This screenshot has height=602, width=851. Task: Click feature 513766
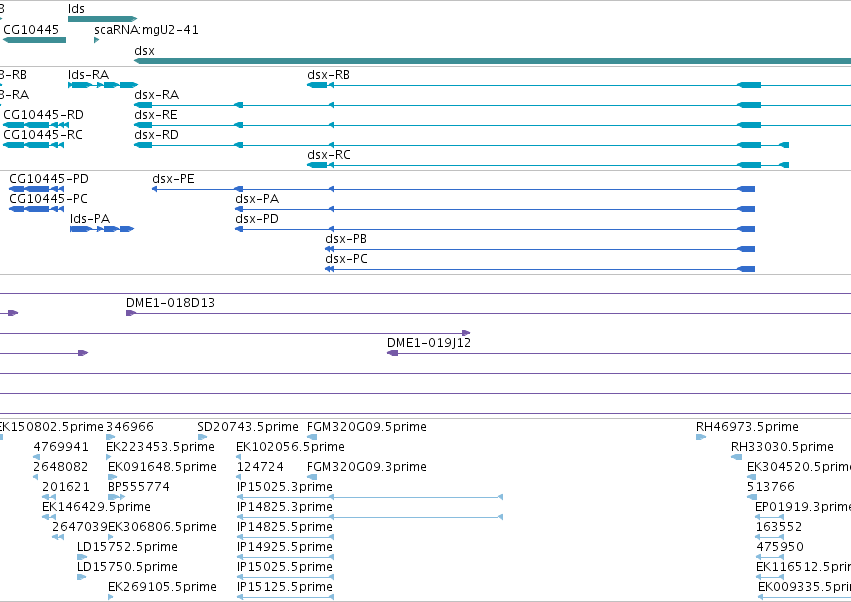coord(752,497)
